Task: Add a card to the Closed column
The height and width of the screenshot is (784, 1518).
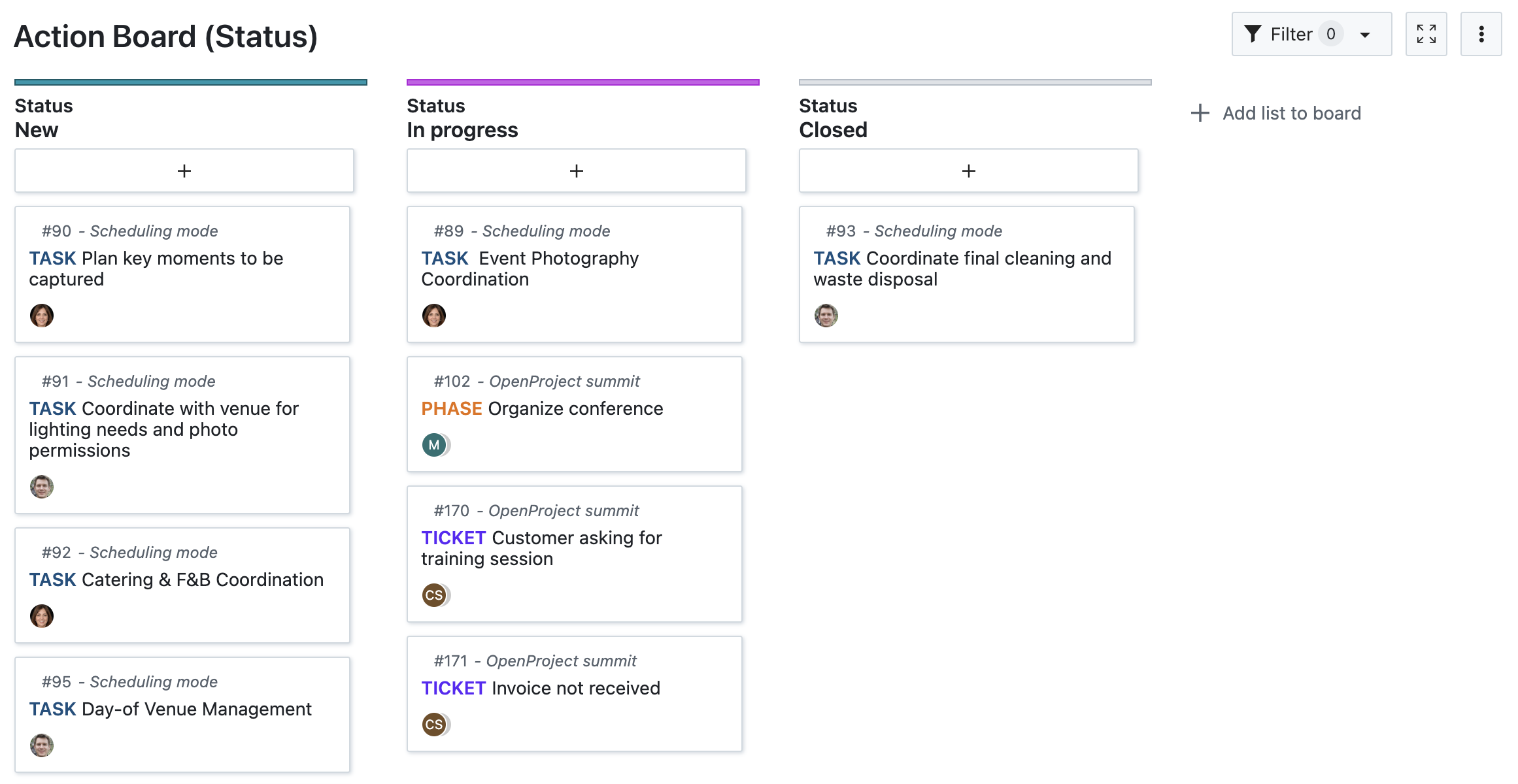Action: (x=968, y=171)
